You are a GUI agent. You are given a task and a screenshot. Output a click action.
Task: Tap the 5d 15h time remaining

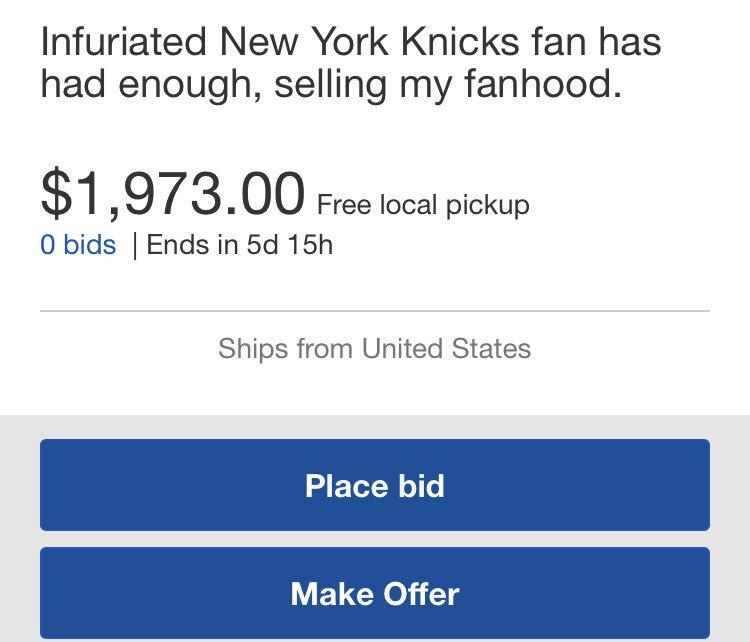pos(289,245)
